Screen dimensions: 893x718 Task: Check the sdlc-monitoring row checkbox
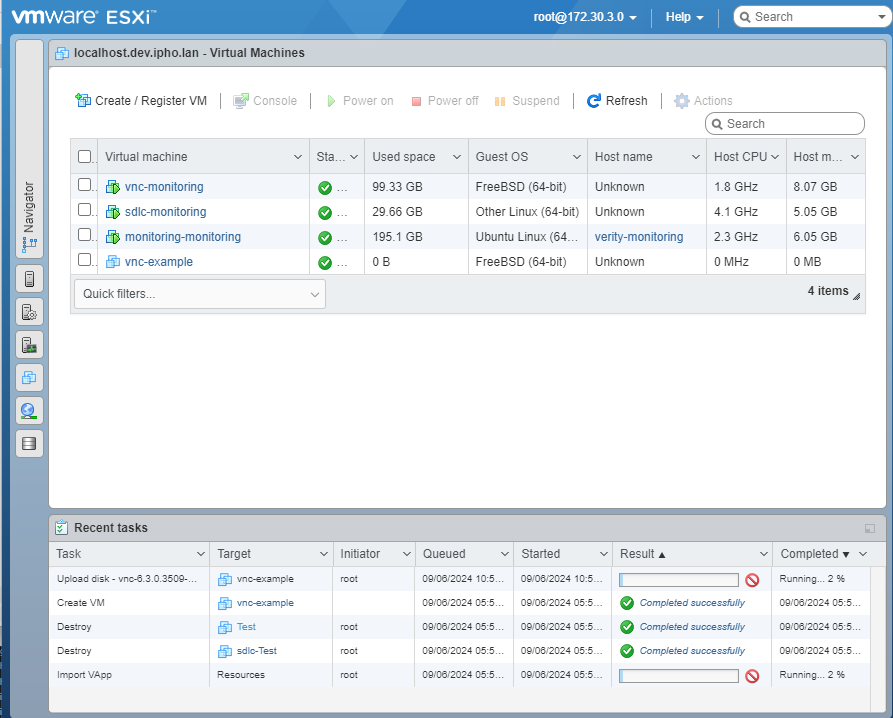[85, 210]
